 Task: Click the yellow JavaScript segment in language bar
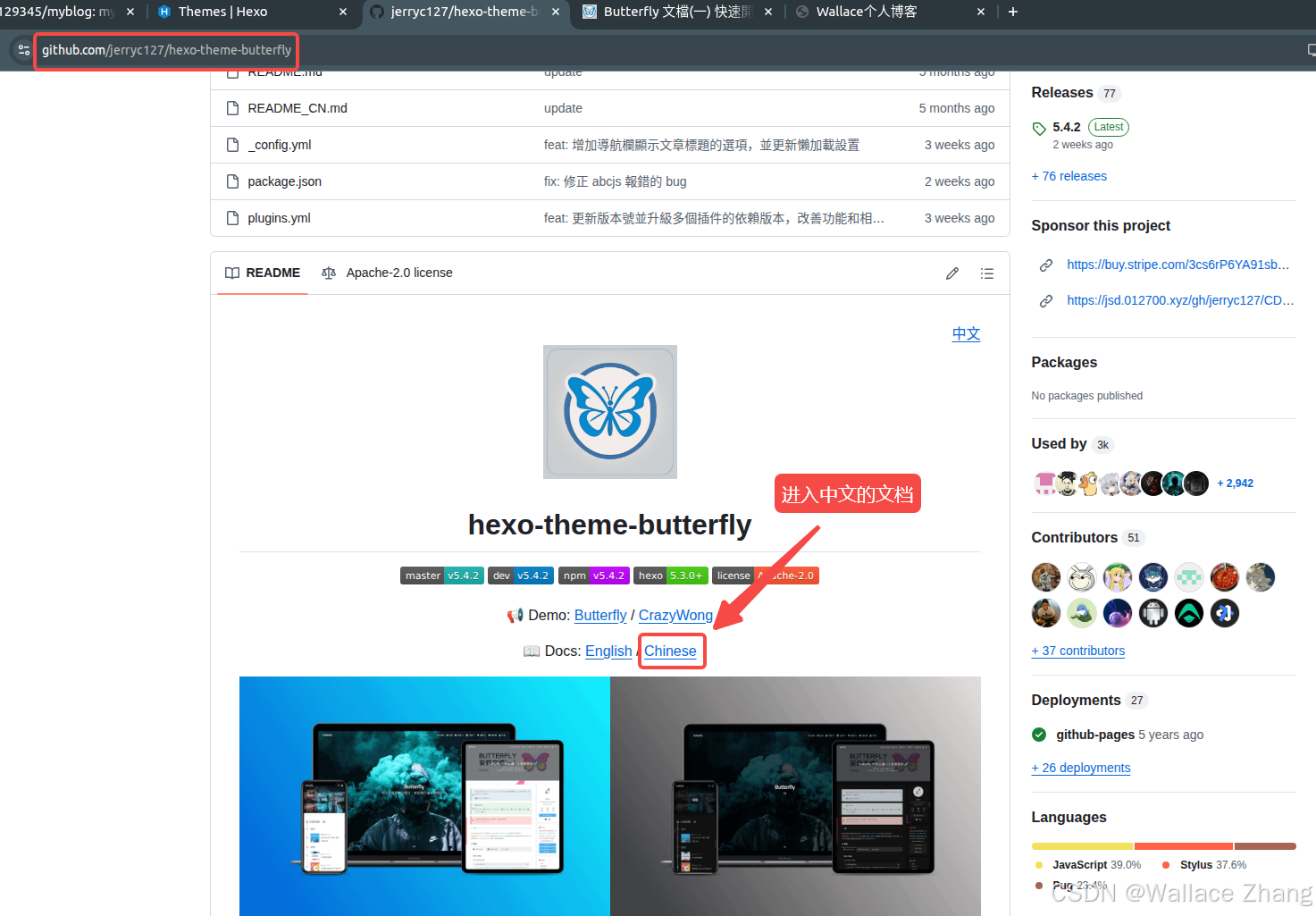(x=1082, y=846)
